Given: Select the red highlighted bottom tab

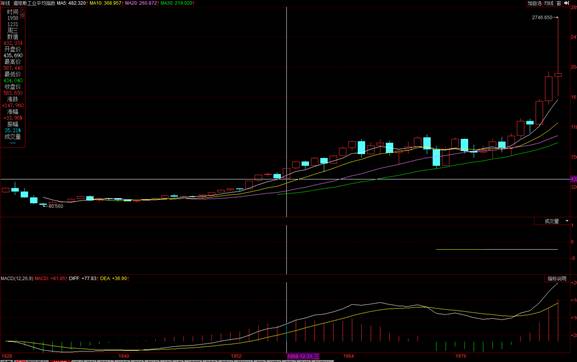Looking at the screenshot, I should coord(59,361).
